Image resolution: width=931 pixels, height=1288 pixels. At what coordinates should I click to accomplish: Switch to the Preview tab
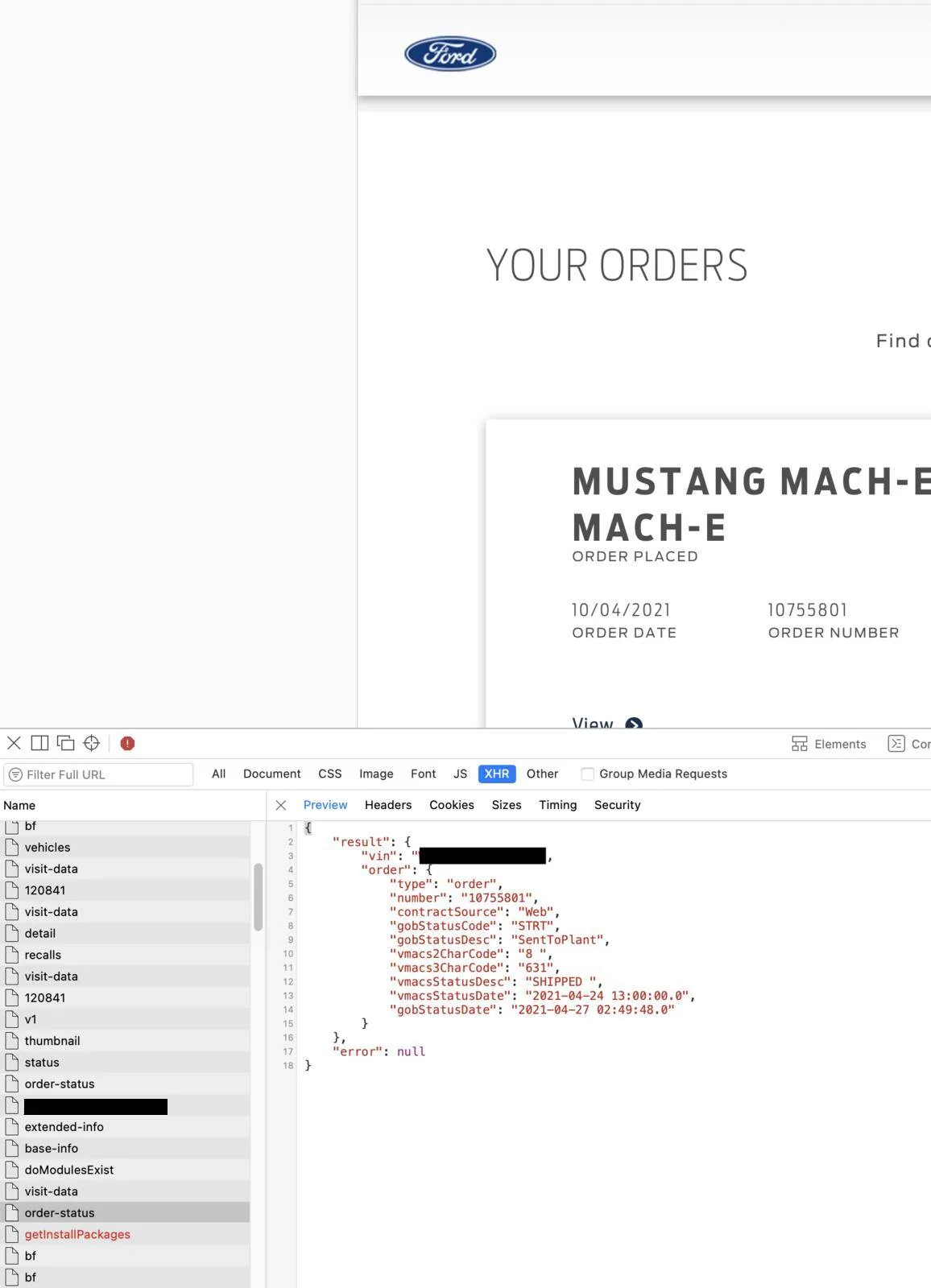point(325,805)
